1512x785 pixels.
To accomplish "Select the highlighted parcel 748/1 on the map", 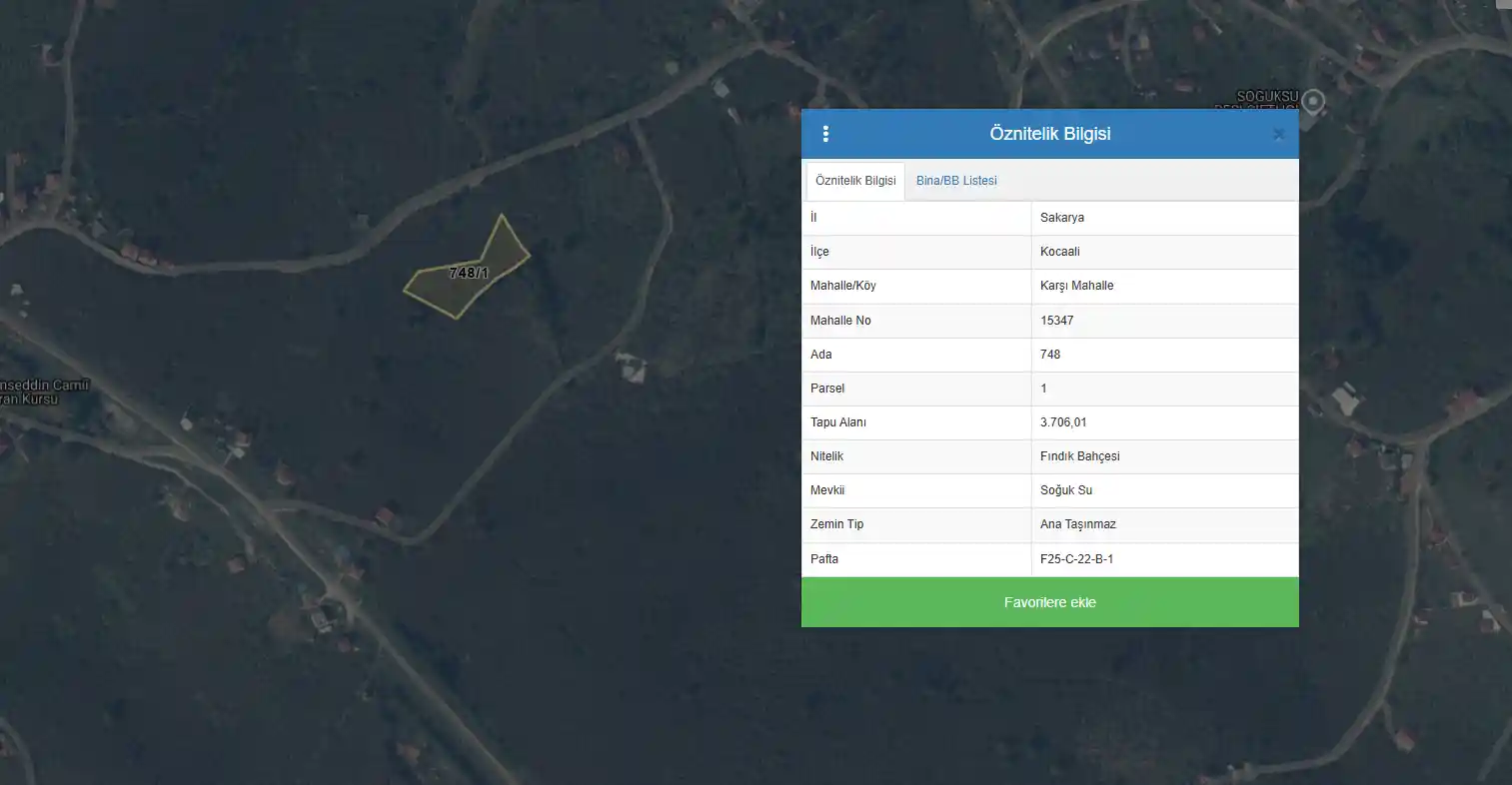I will tap(466, 272).
